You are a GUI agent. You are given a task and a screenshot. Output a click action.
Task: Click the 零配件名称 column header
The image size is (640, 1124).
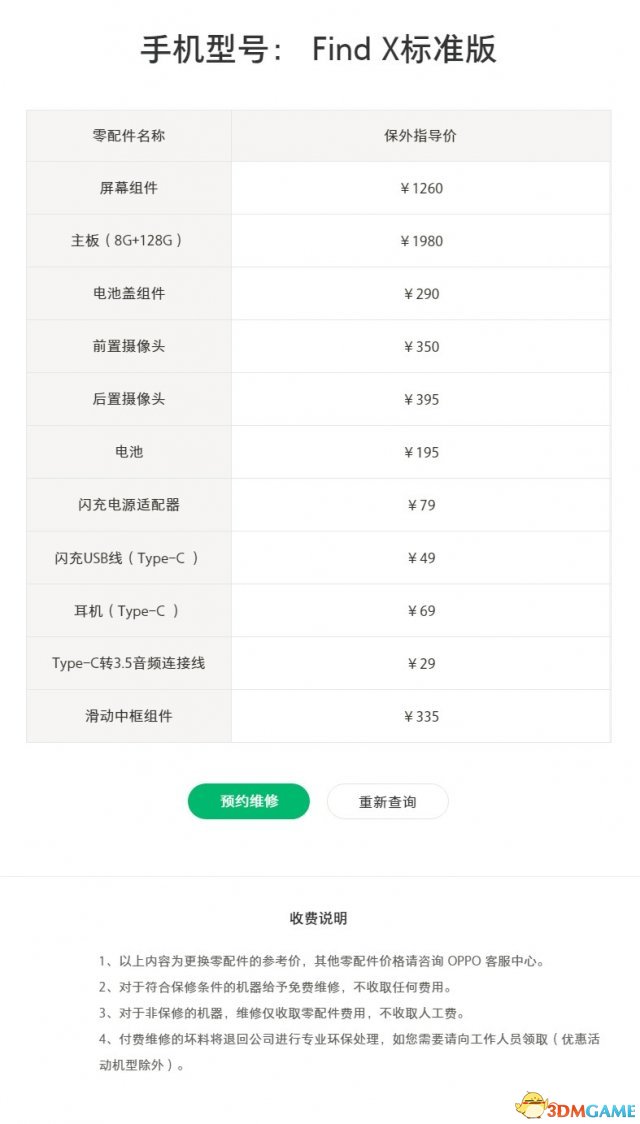(x=129, y=135)
